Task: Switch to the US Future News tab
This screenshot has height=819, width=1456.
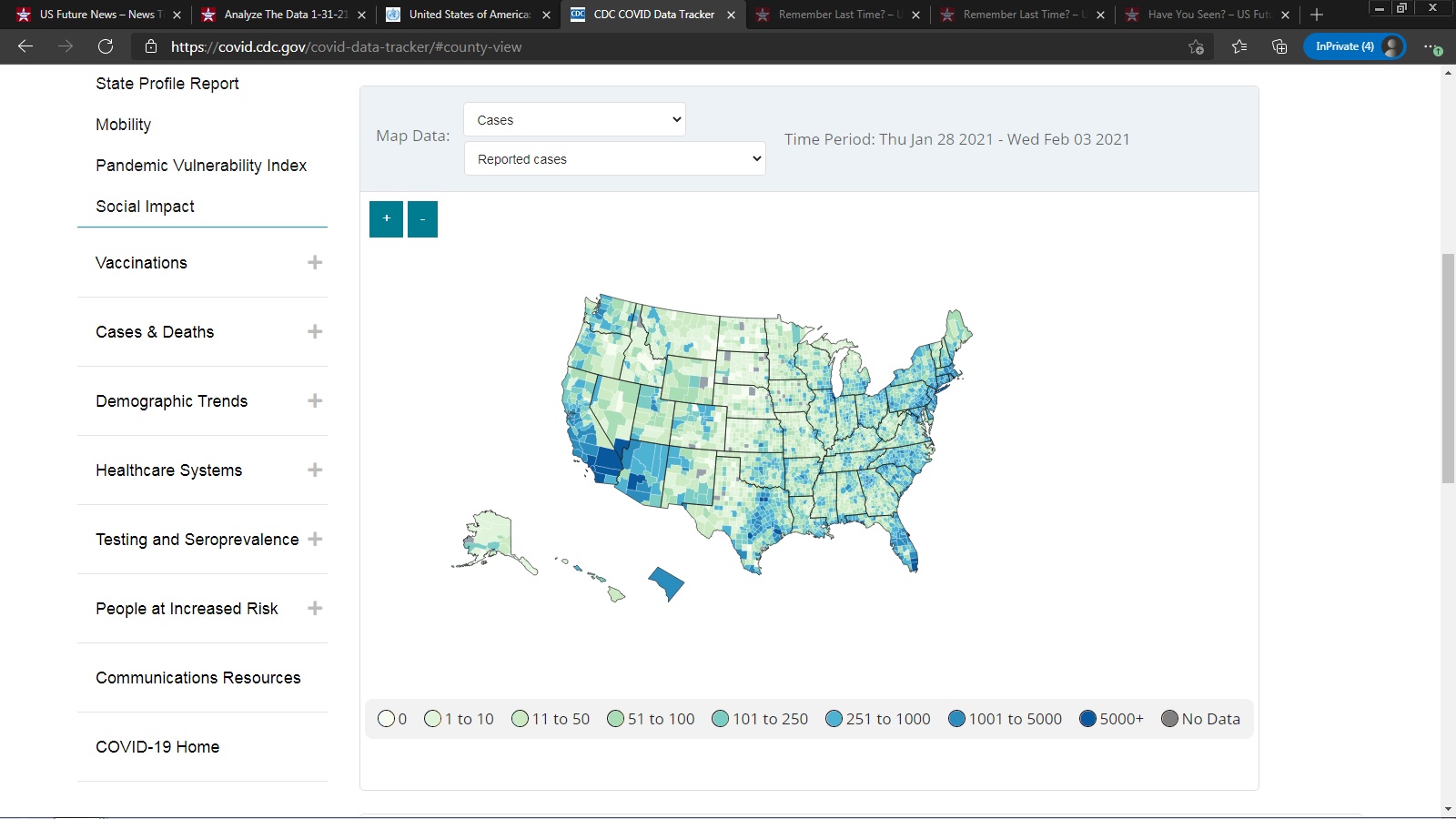Action: coord(100,15)
